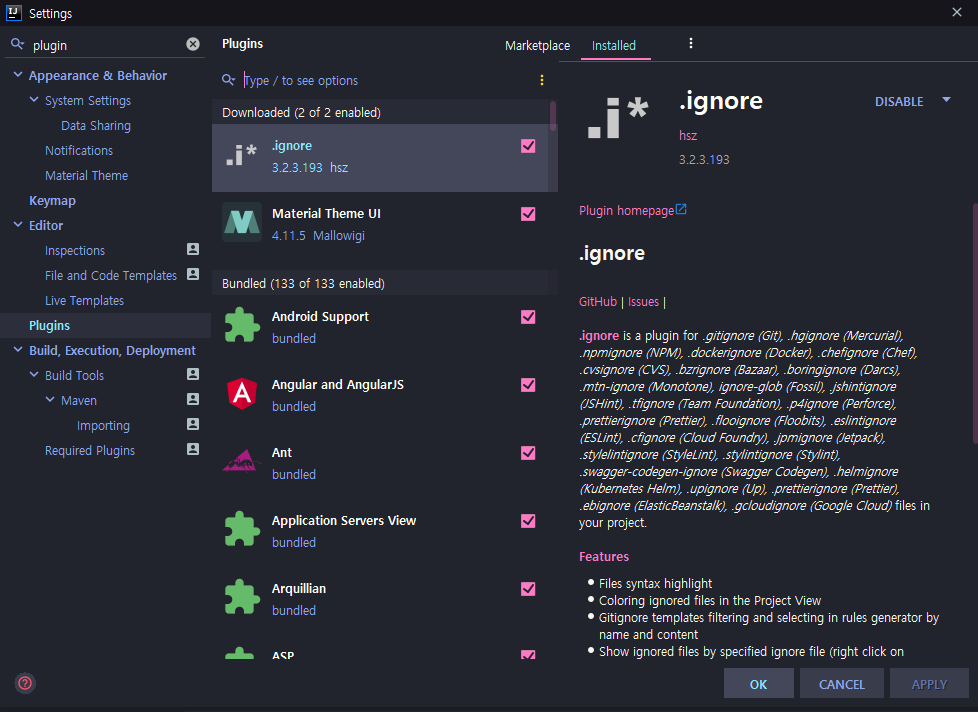The height and width of the screenshot is (712, 978).
Task: Click the project-level icon next to Inspections
Action: tap(193, 249)
